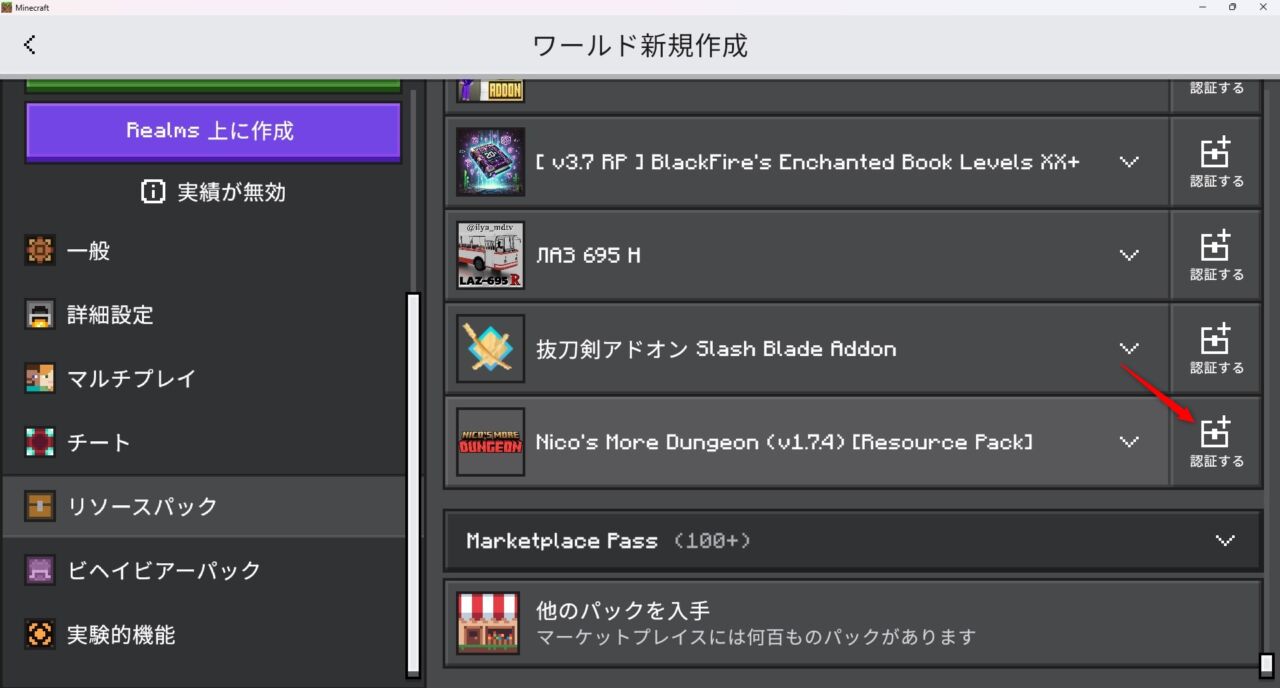Open the 実験的機能 tab
The image size is (1280, 688).
click(x=204, y=634)
